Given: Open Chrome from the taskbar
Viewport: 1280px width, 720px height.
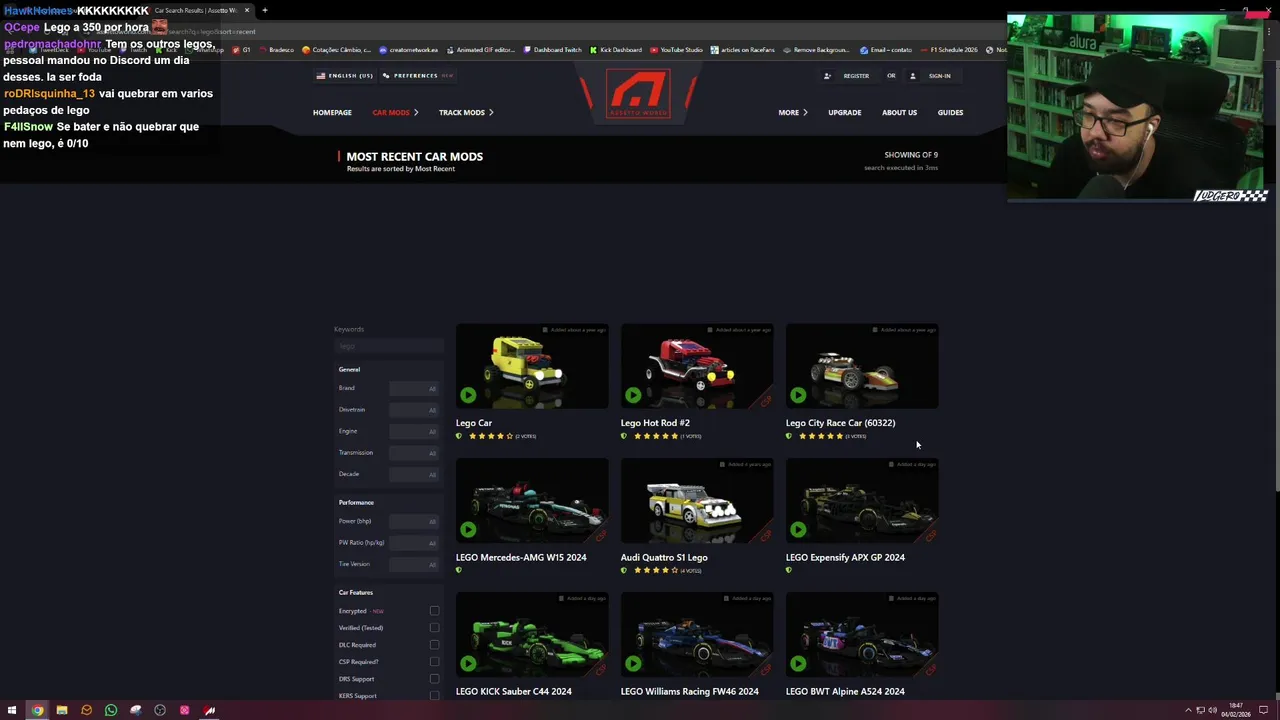Looking at the screenshot, I should [x=37, y=710].
